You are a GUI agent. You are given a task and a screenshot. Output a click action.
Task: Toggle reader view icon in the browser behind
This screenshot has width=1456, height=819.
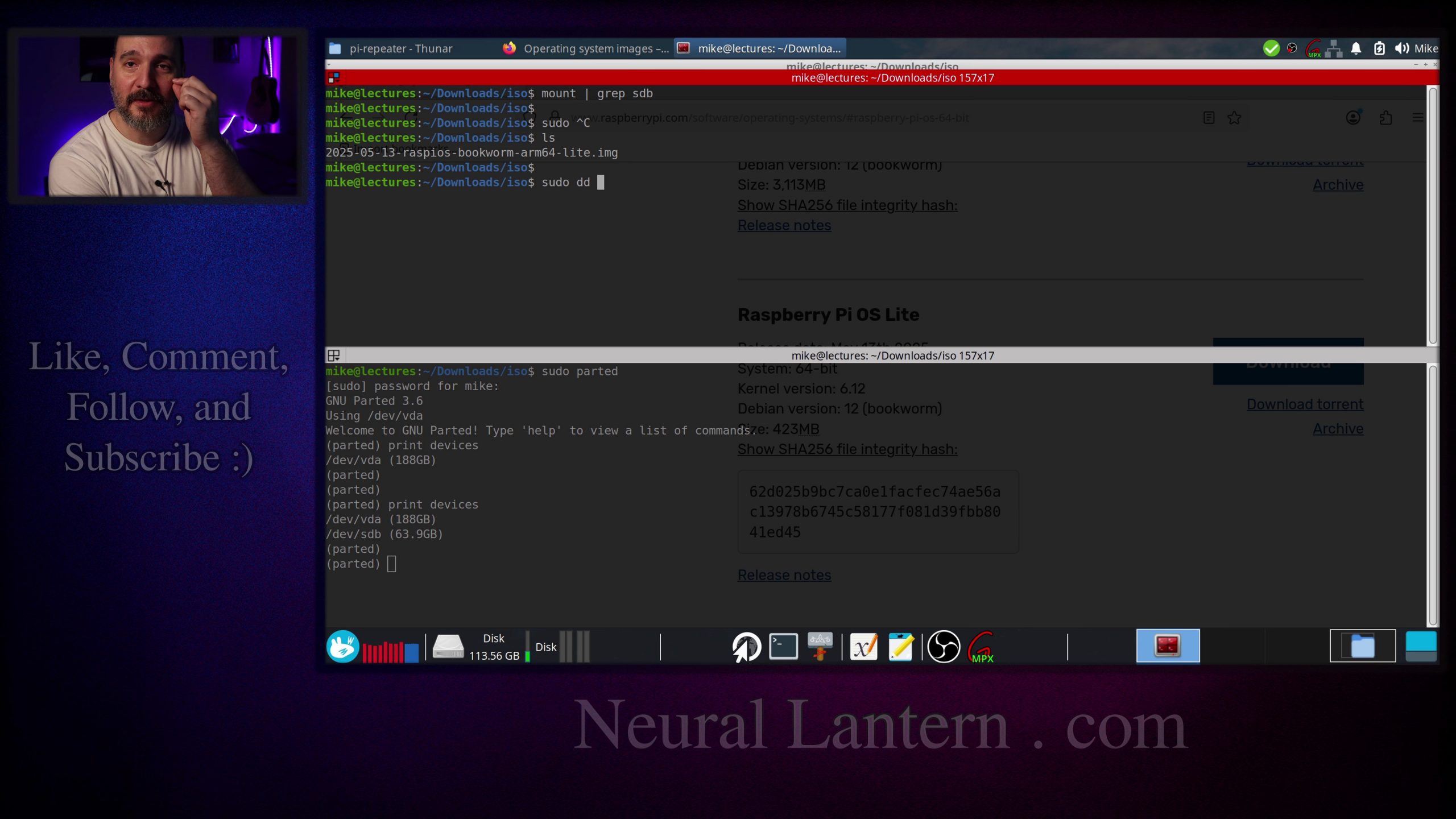pyautogui.click(x=1209, y=118)
